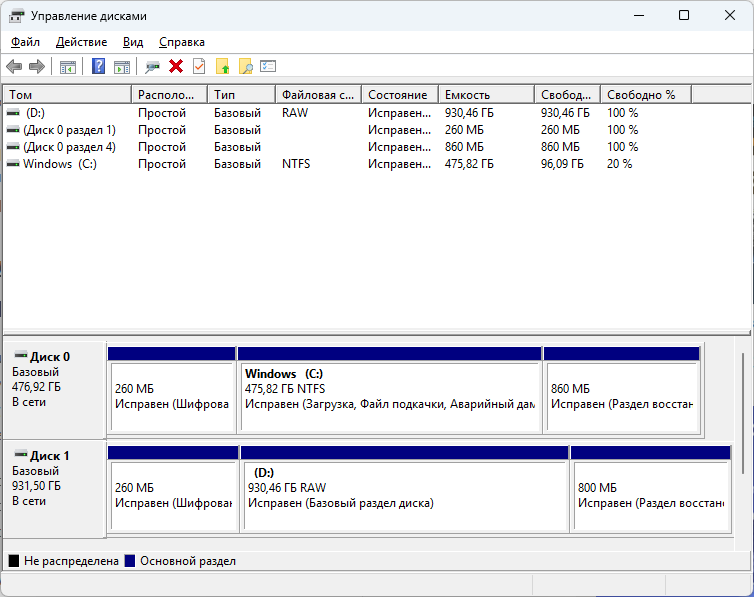Image resolution: width=754 pixels, height=597 pixels.
Task: Click the yellow folder with magnifier icon
Action: pyautogui.click(x=246, y=66)
